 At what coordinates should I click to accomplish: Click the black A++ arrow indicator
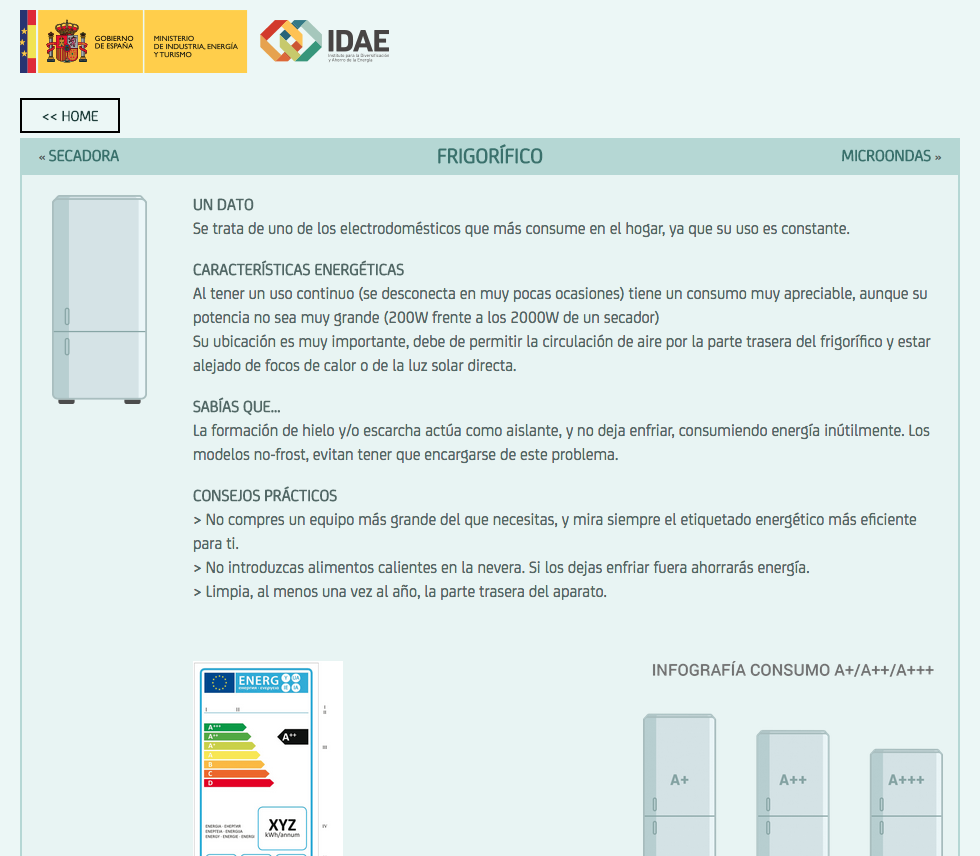[292, 737]
